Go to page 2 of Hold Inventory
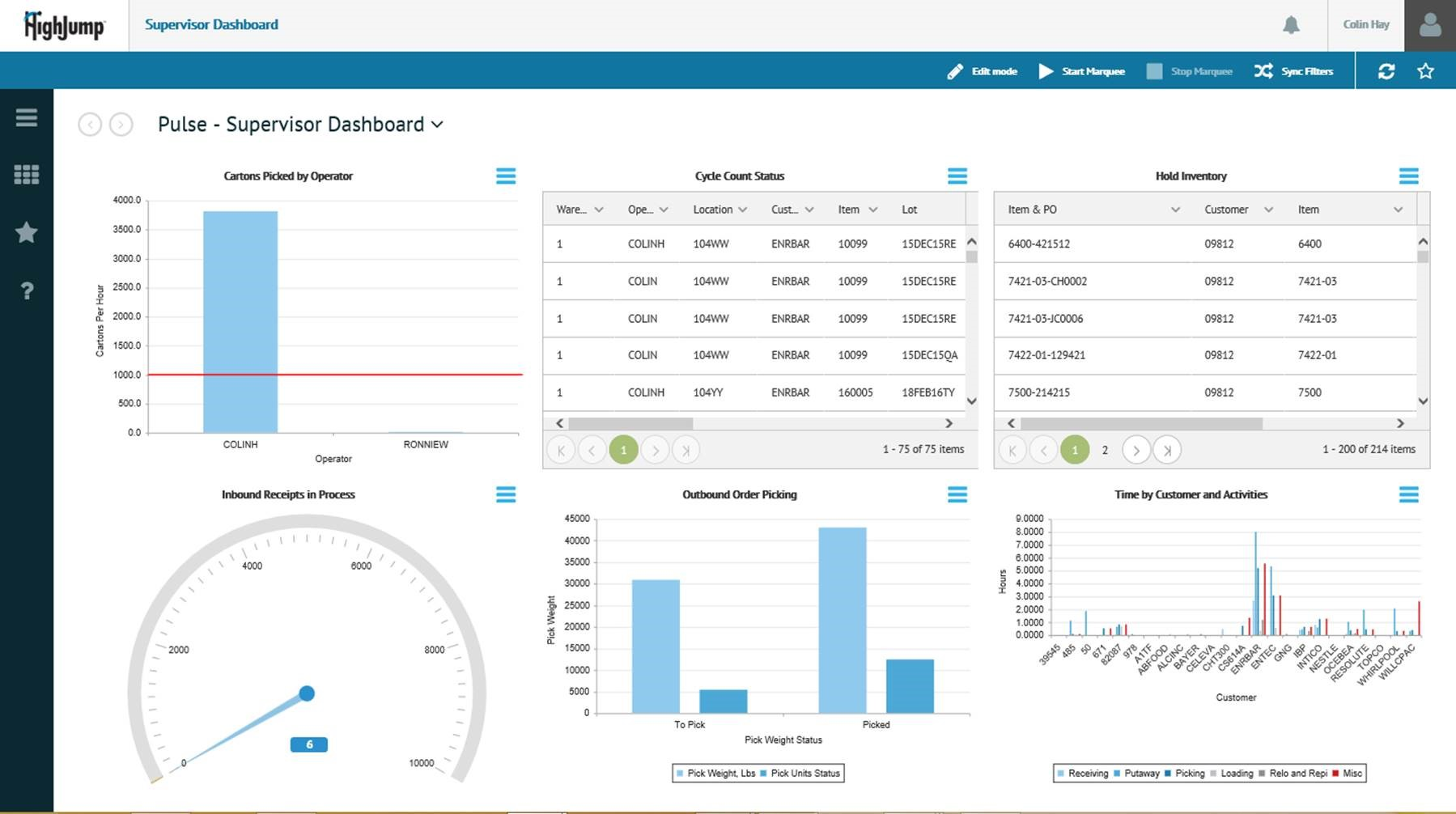Image resolution: width=1456 pixels, height=814 pixels. point(1105,449)
